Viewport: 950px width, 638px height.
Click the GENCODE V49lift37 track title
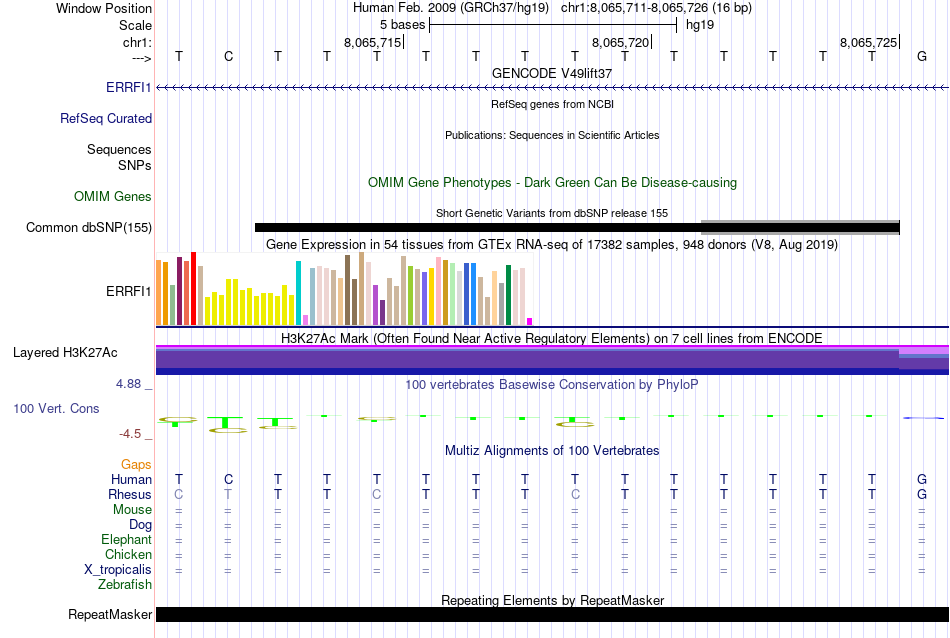(x=552, y=73)
